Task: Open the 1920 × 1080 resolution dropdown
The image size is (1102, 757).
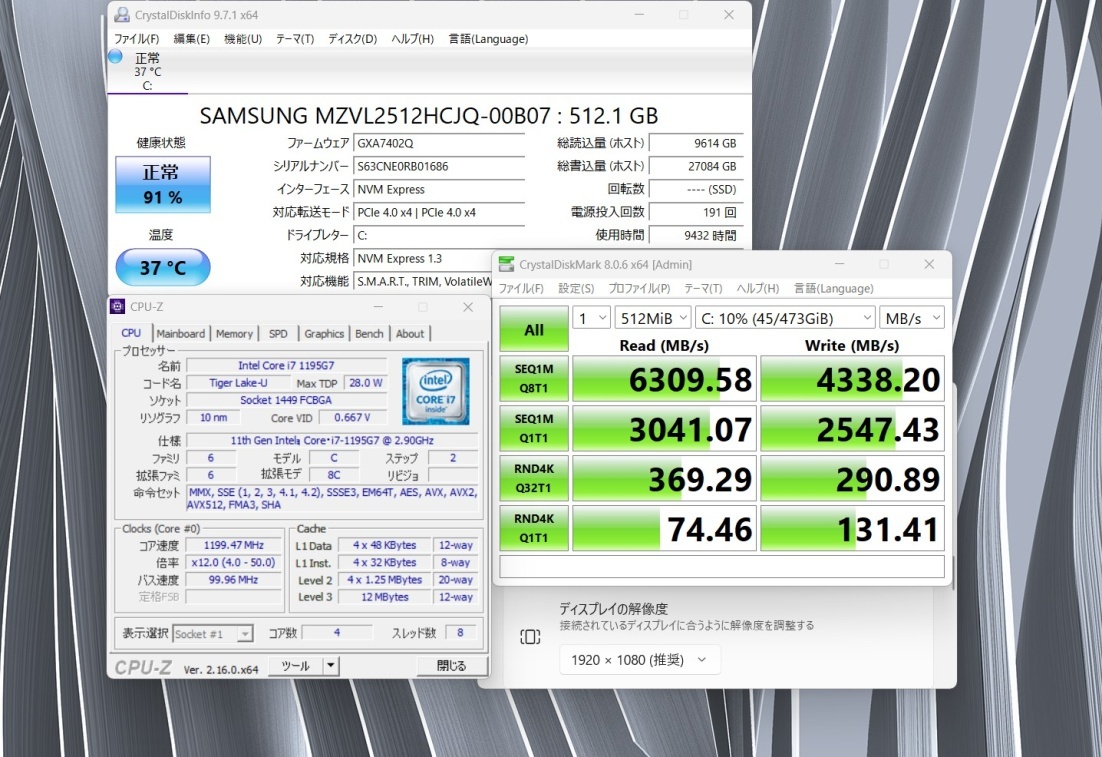Action: pos(640,659)
